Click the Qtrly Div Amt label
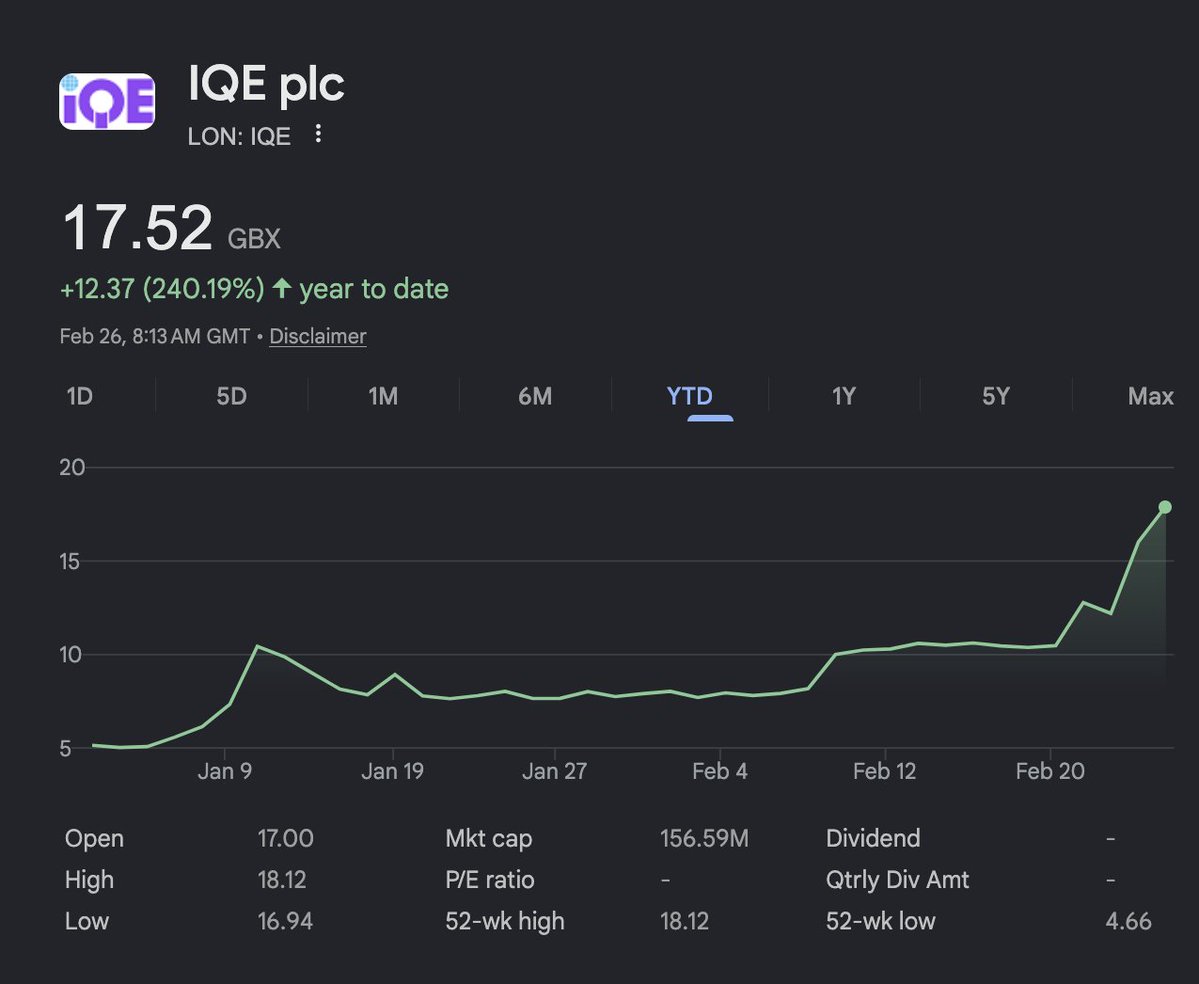Screen dimensions: 1199x984 click(x=897, y=879)
